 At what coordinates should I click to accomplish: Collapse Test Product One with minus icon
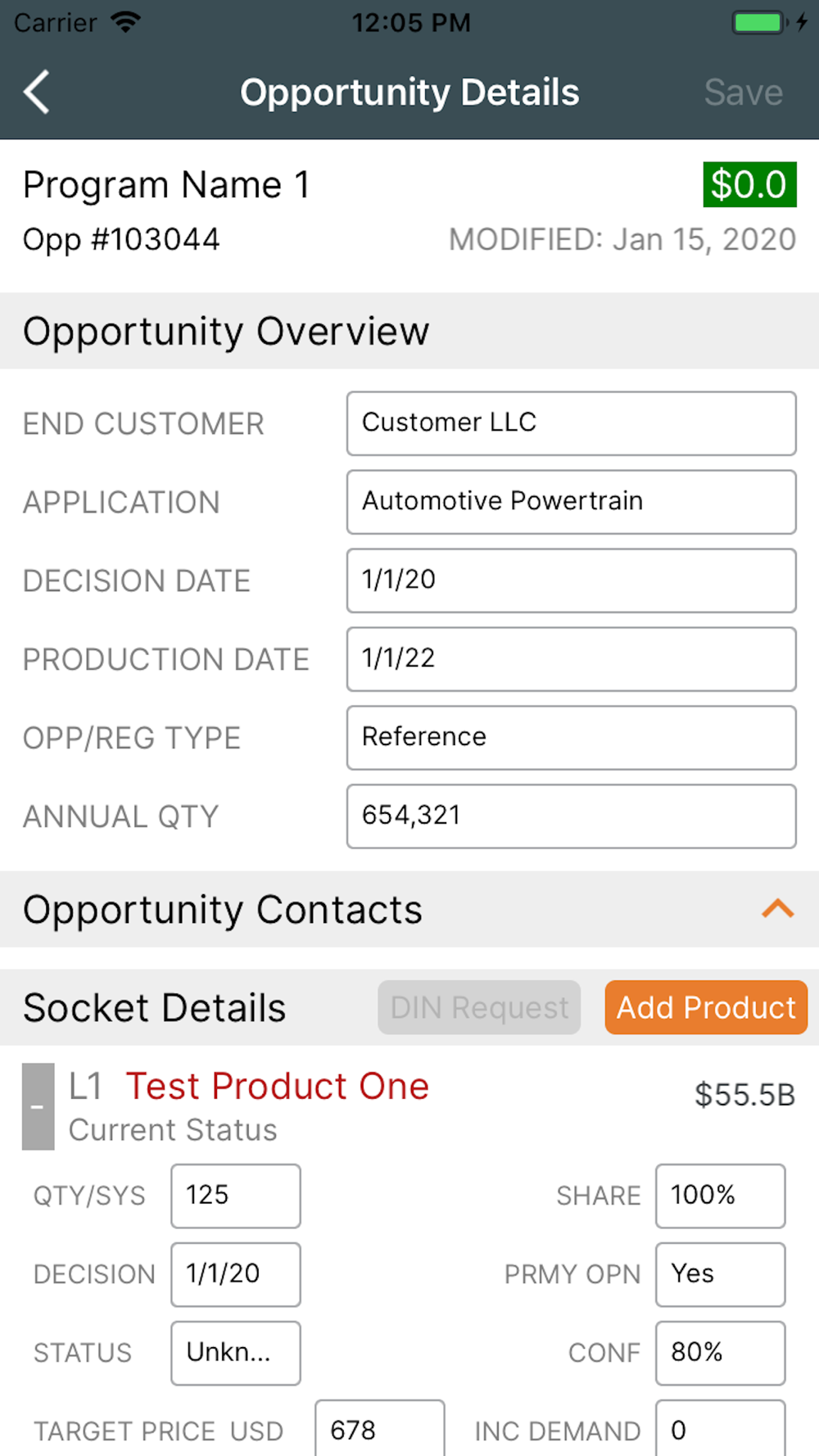(x=38, y=1106)
